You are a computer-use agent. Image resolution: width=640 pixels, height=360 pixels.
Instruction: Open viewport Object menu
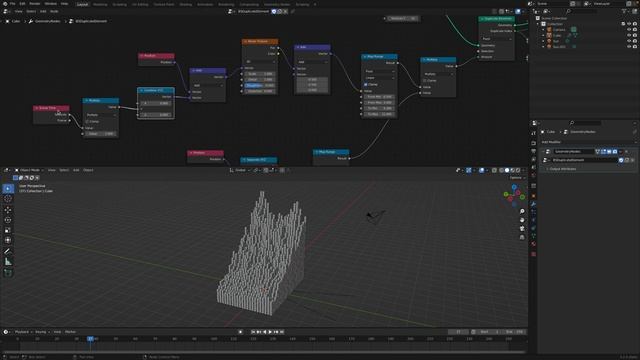pyautogui.click(x=88, y=170)
